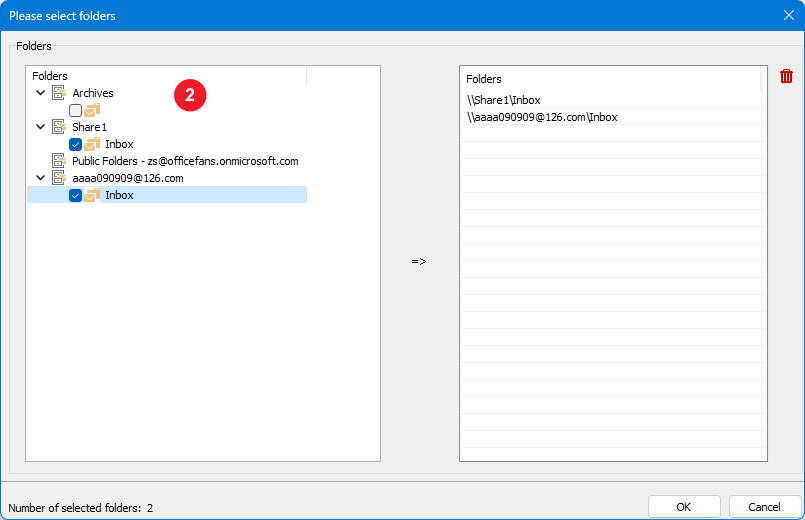Click the aaaa090909@126.com account icon

click(59, 178)
